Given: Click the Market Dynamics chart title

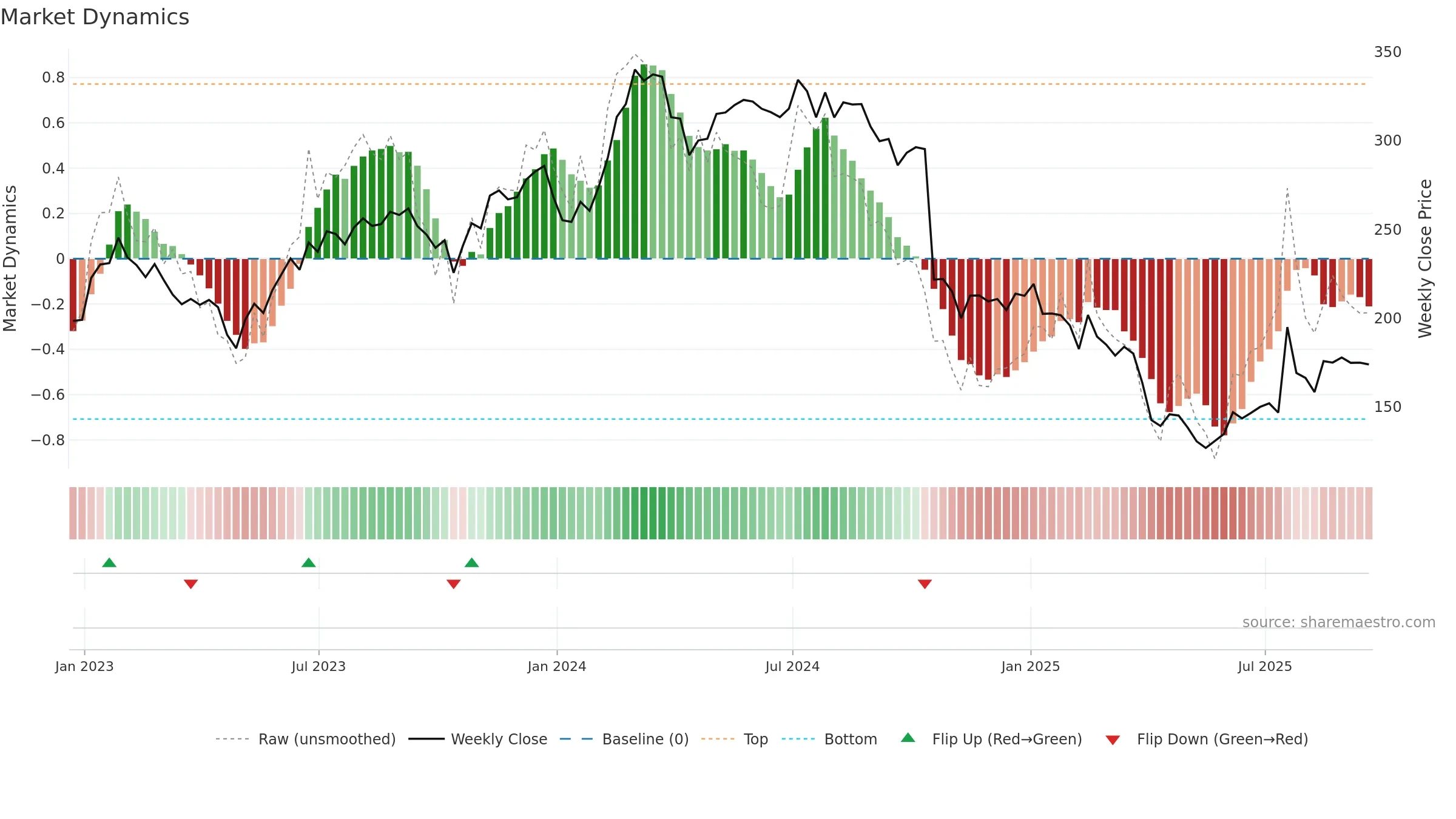Looking at the screenshot, I should [x=95, y=17].
